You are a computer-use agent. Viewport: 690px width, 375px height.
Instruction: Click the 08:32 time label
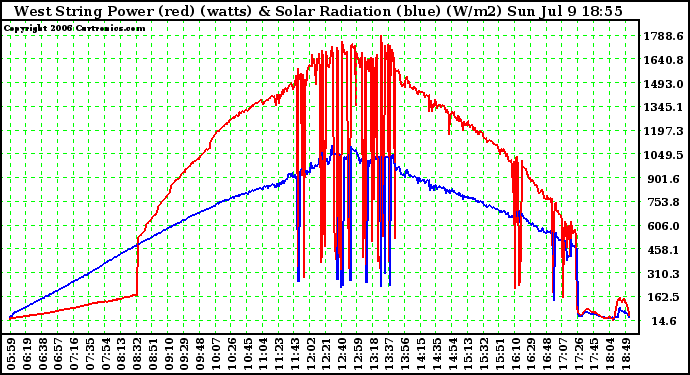(137, 354)
